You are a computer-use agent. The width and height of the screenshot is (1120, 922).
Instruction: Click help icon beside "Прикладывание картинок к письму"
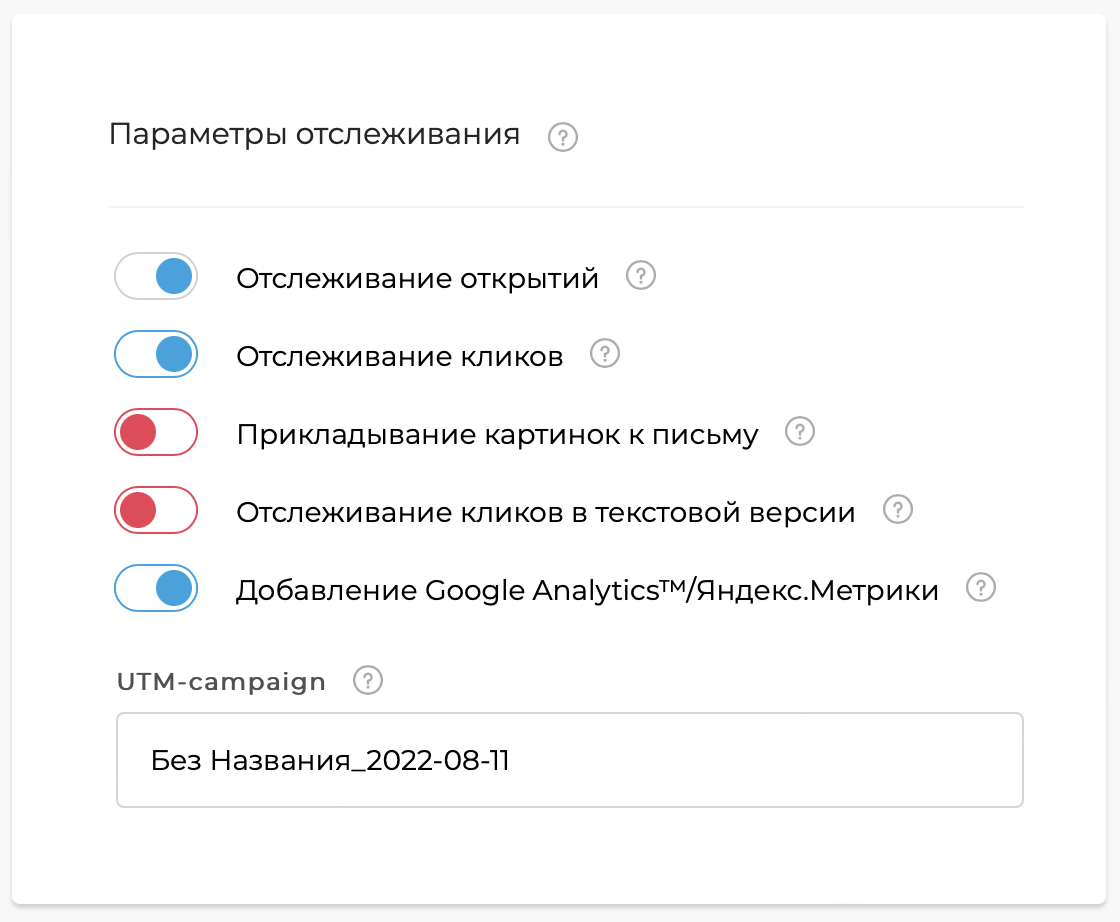coord(799,431)
